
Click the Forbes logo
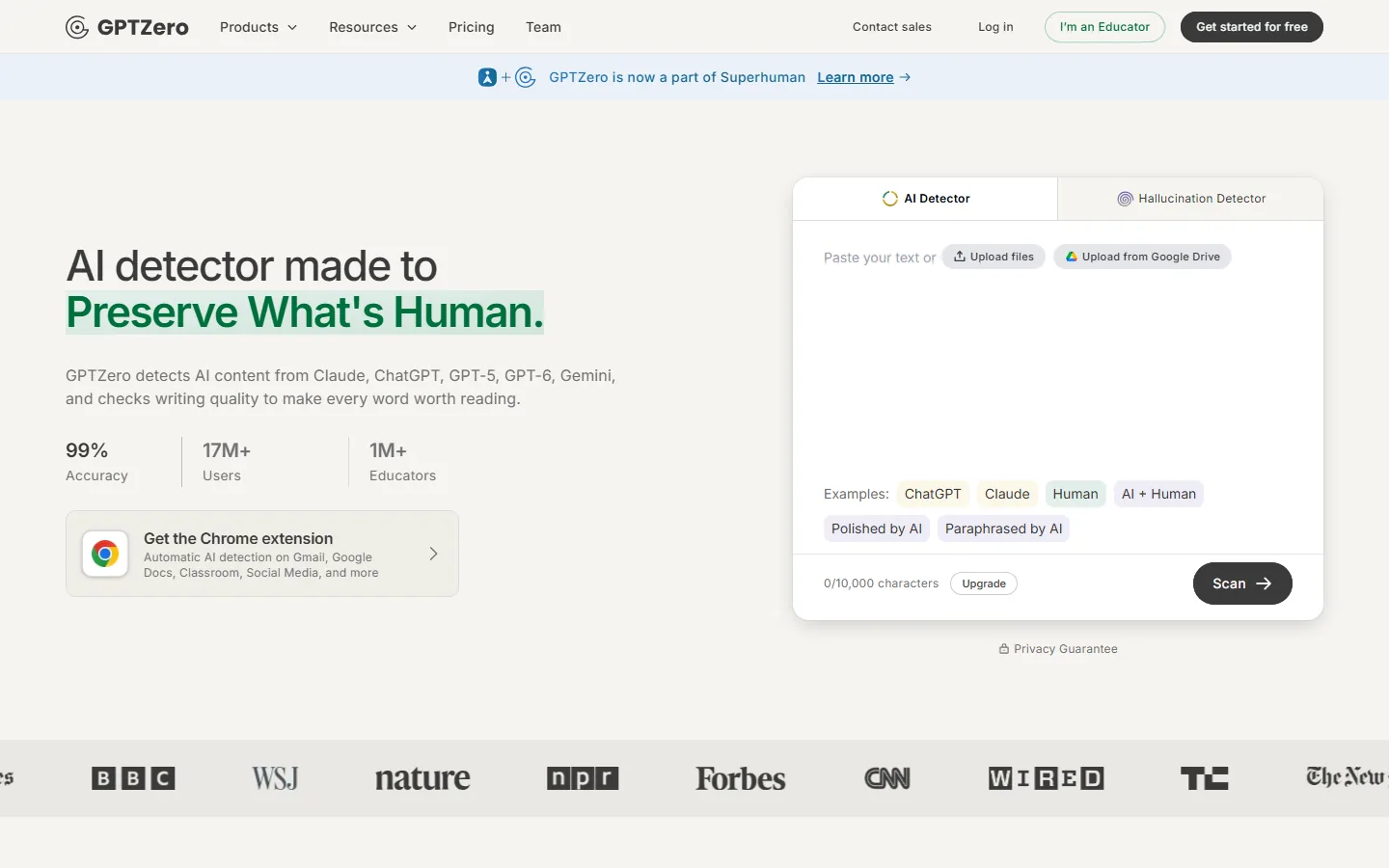pos(741,778)
